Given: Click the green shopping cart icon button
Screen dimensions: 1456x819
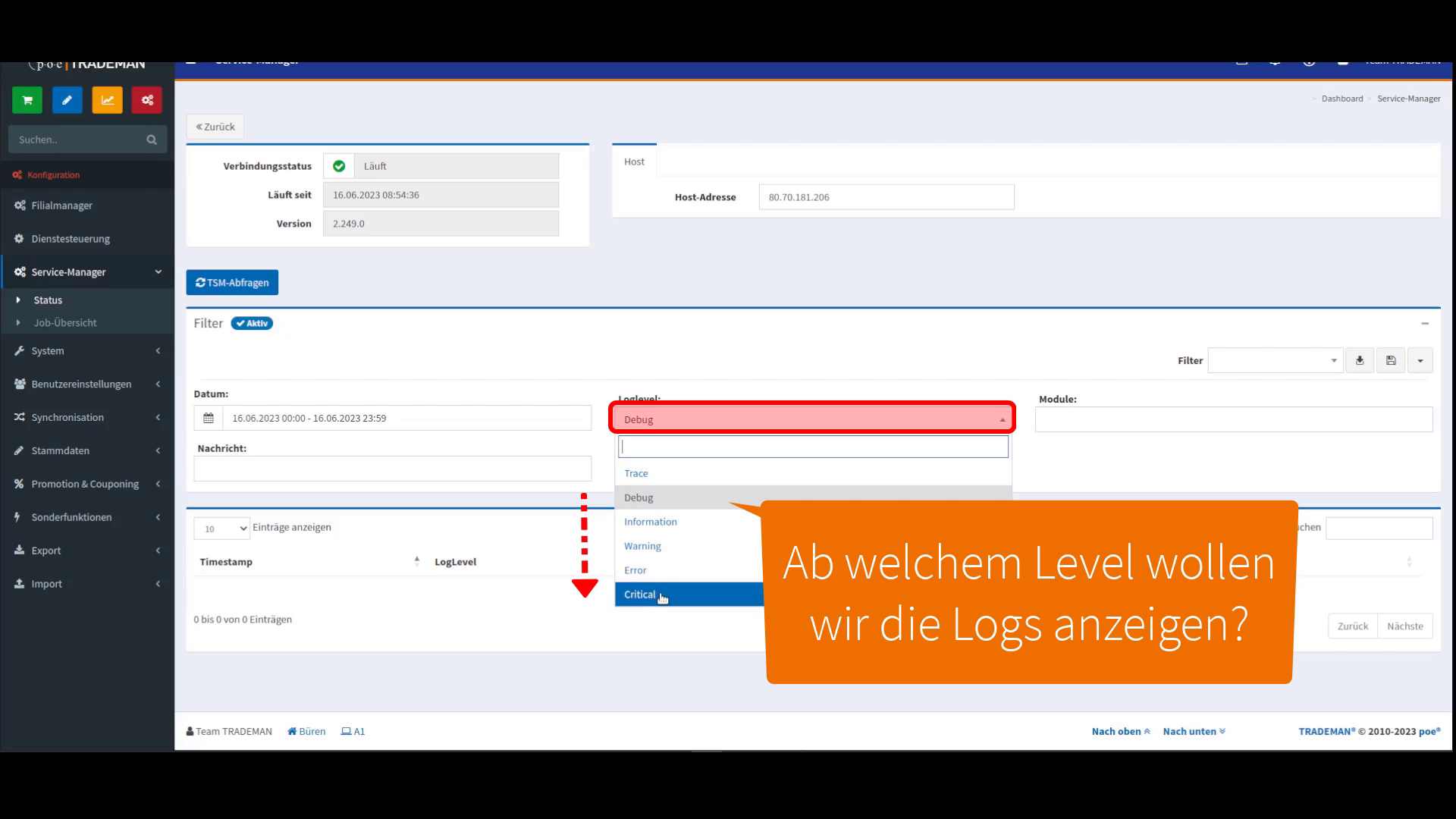Looking at the screenshot, I should (x=27, y=100).
